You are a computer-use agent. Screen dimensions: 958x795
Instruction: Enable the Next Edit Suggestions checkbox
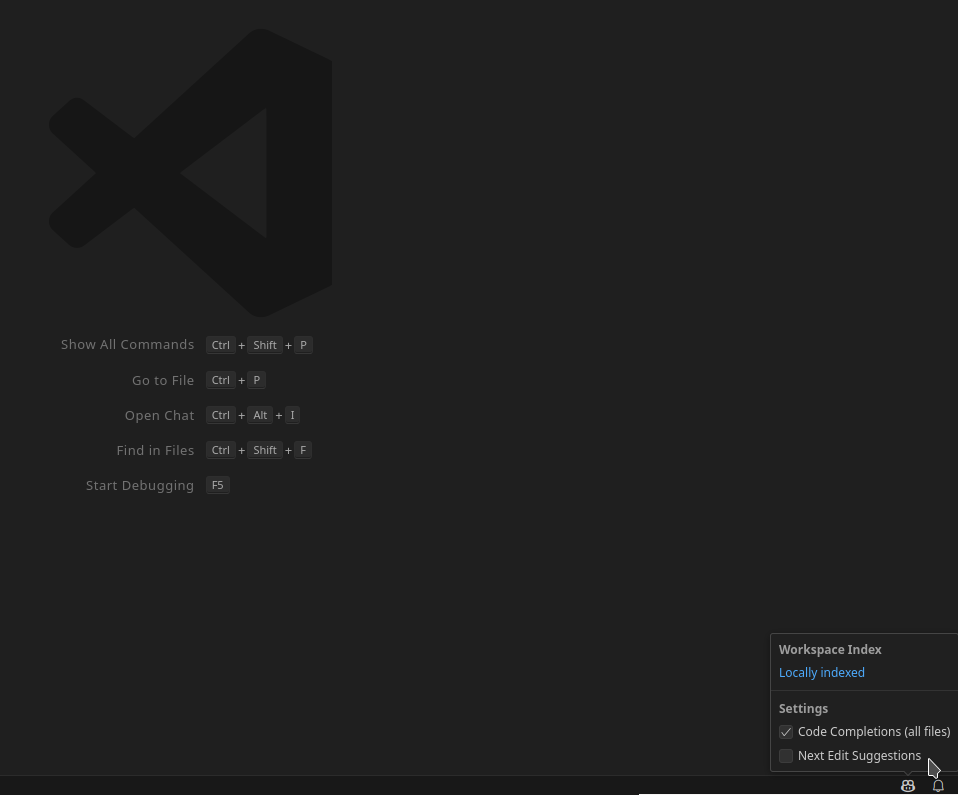click(786, 756)
